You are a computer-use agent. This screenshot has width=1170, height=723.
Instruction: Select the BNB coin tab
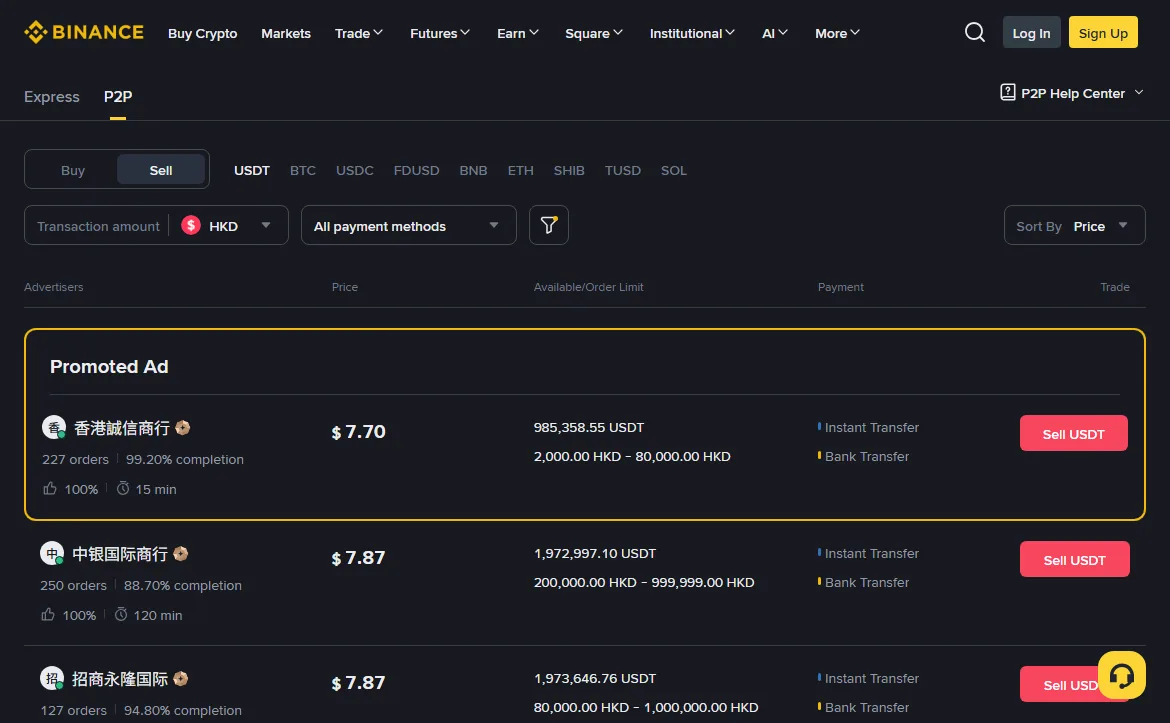coord(473,170)
